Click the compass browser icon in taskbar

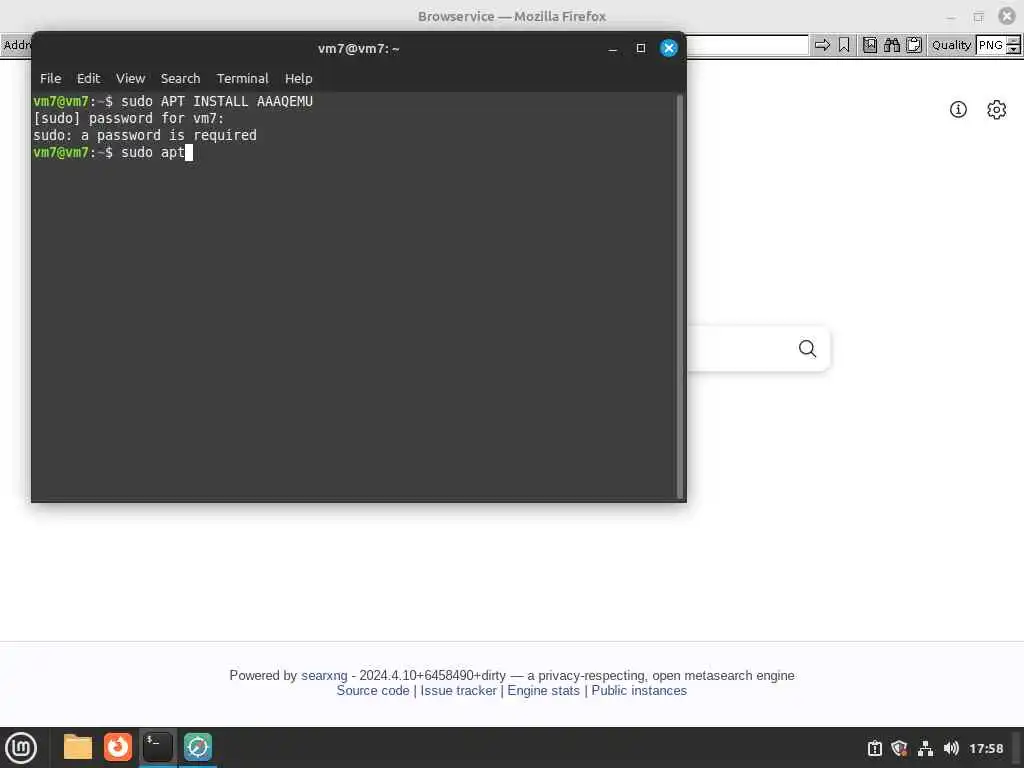click(198, 747)
